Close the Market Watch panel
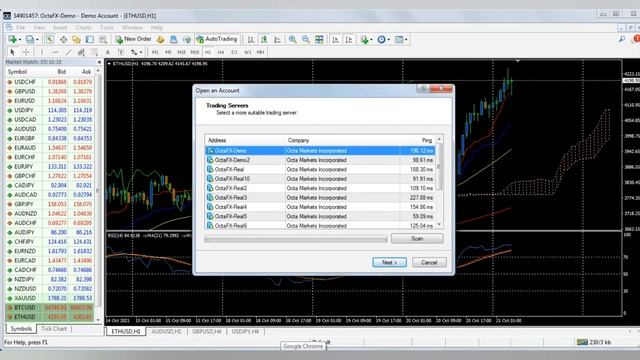640x360 pixels. [99, 62]
